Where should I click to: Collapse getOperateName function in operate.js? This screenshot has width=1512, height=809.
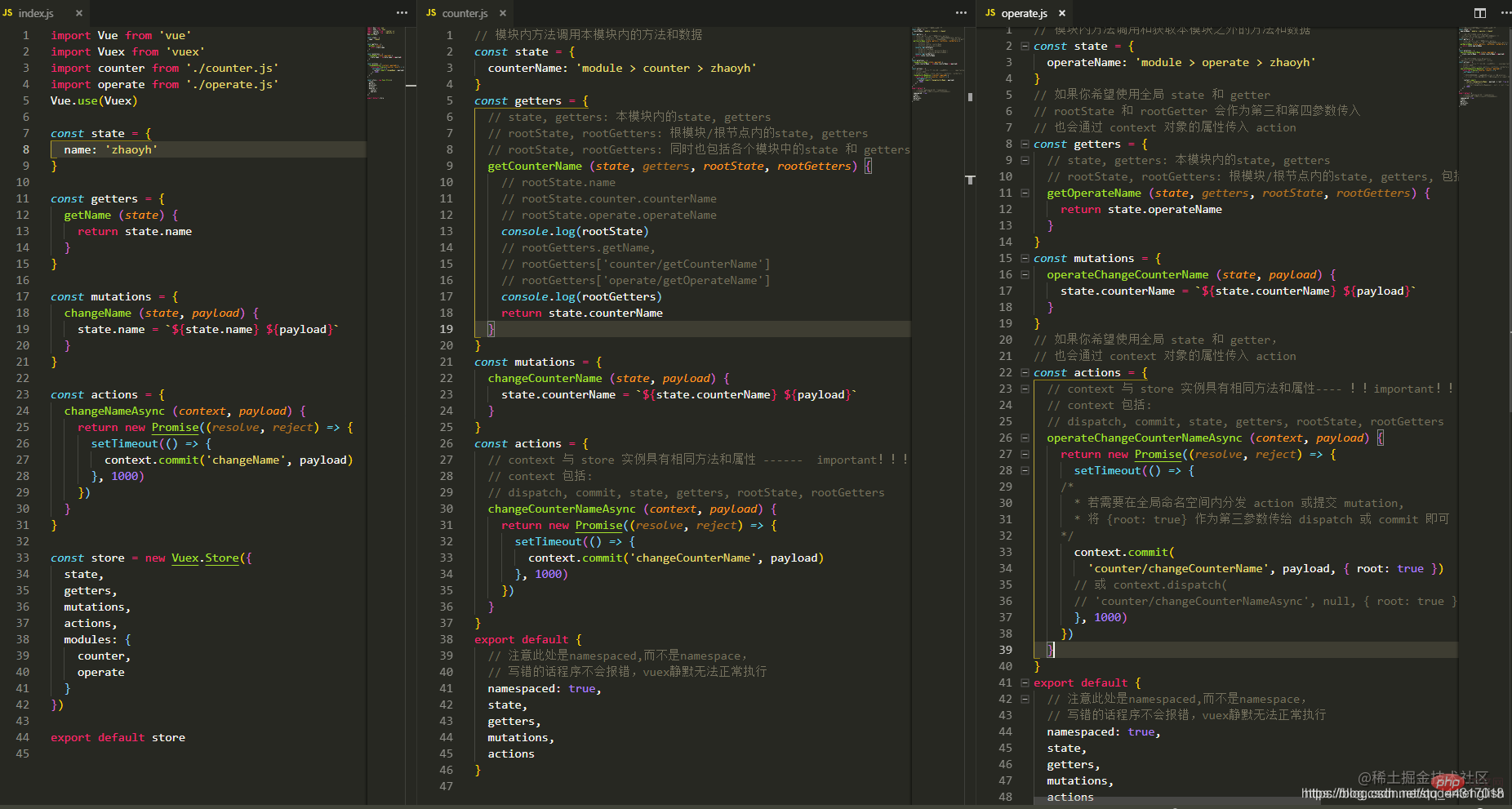pyautogui.click(x=1025, y=193)
